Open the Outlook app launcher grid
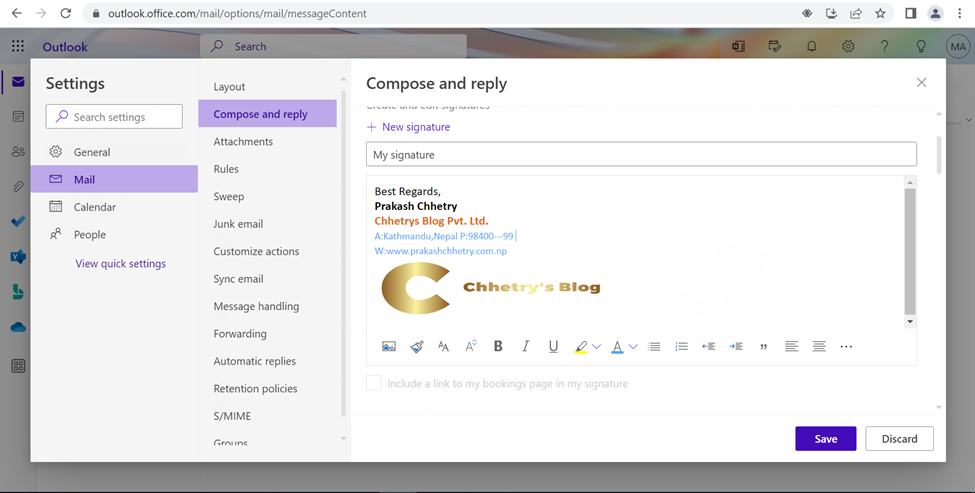 tap(18, 46)
